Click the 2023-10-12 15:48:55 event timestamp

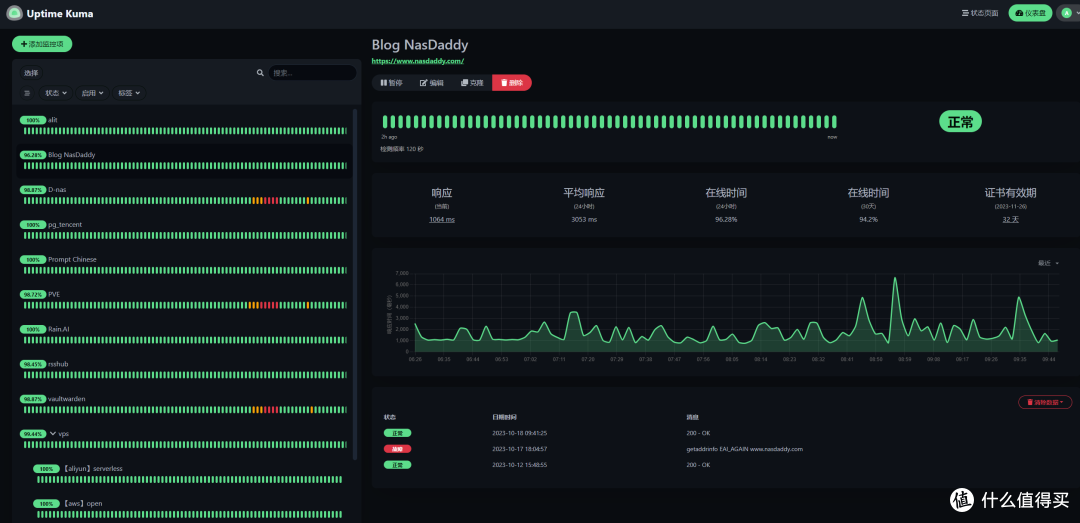click(519, 464)
